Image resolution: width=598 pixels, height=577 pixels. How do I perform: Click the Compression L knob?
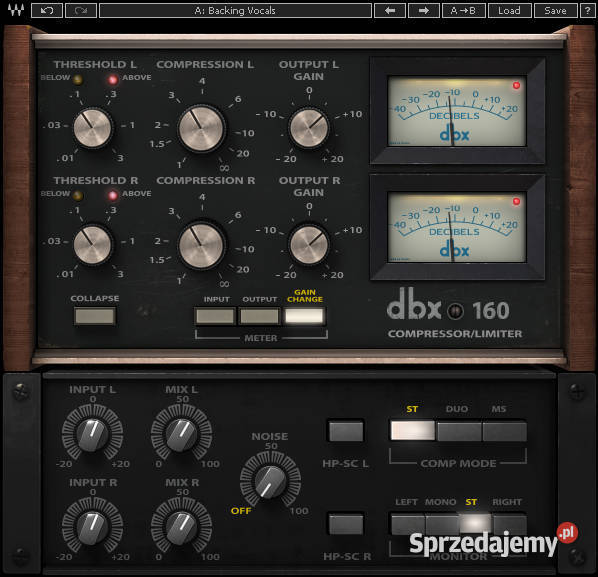click(x=201, y=129)
